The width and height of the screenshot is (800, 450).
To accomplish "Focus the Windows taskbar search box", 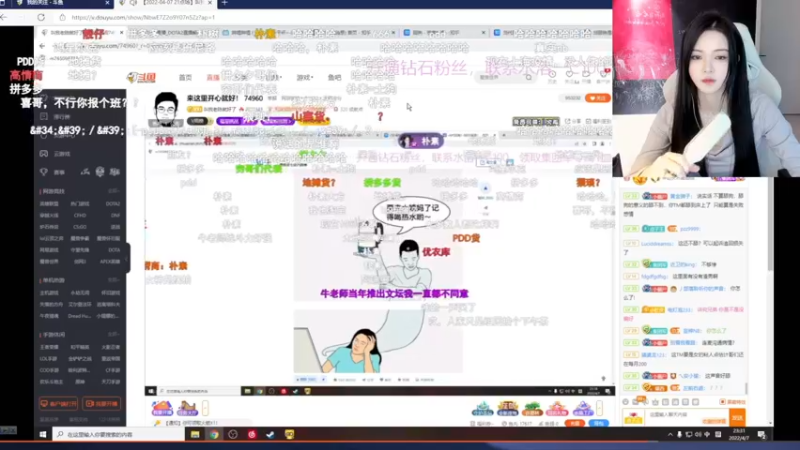I will [118, 434].
